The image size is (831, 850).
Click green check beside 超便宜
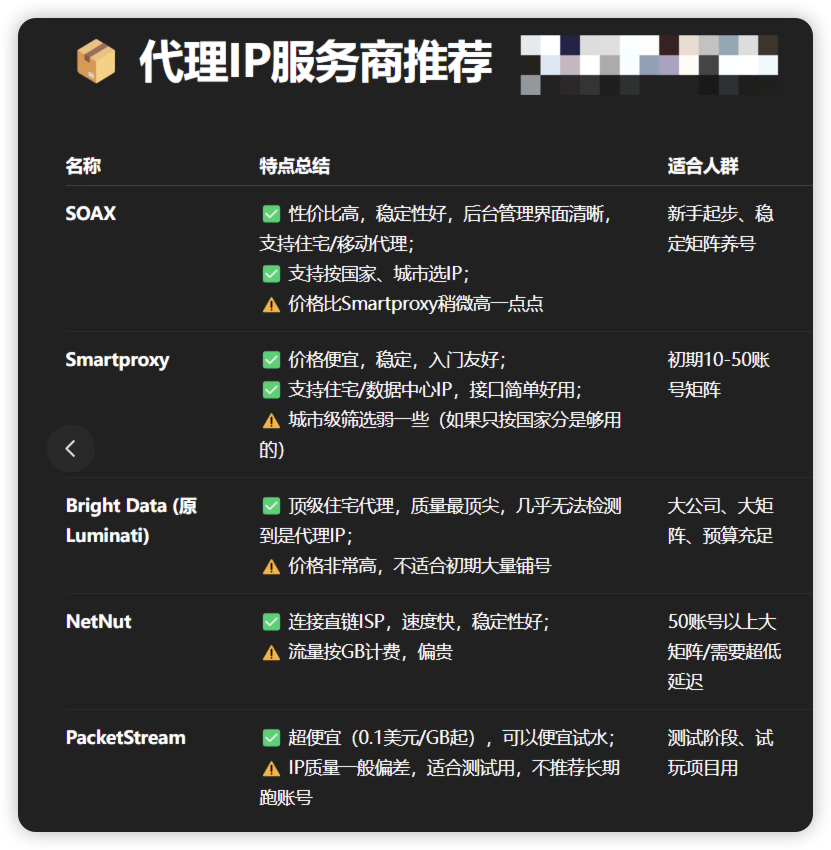click(271, 738)
